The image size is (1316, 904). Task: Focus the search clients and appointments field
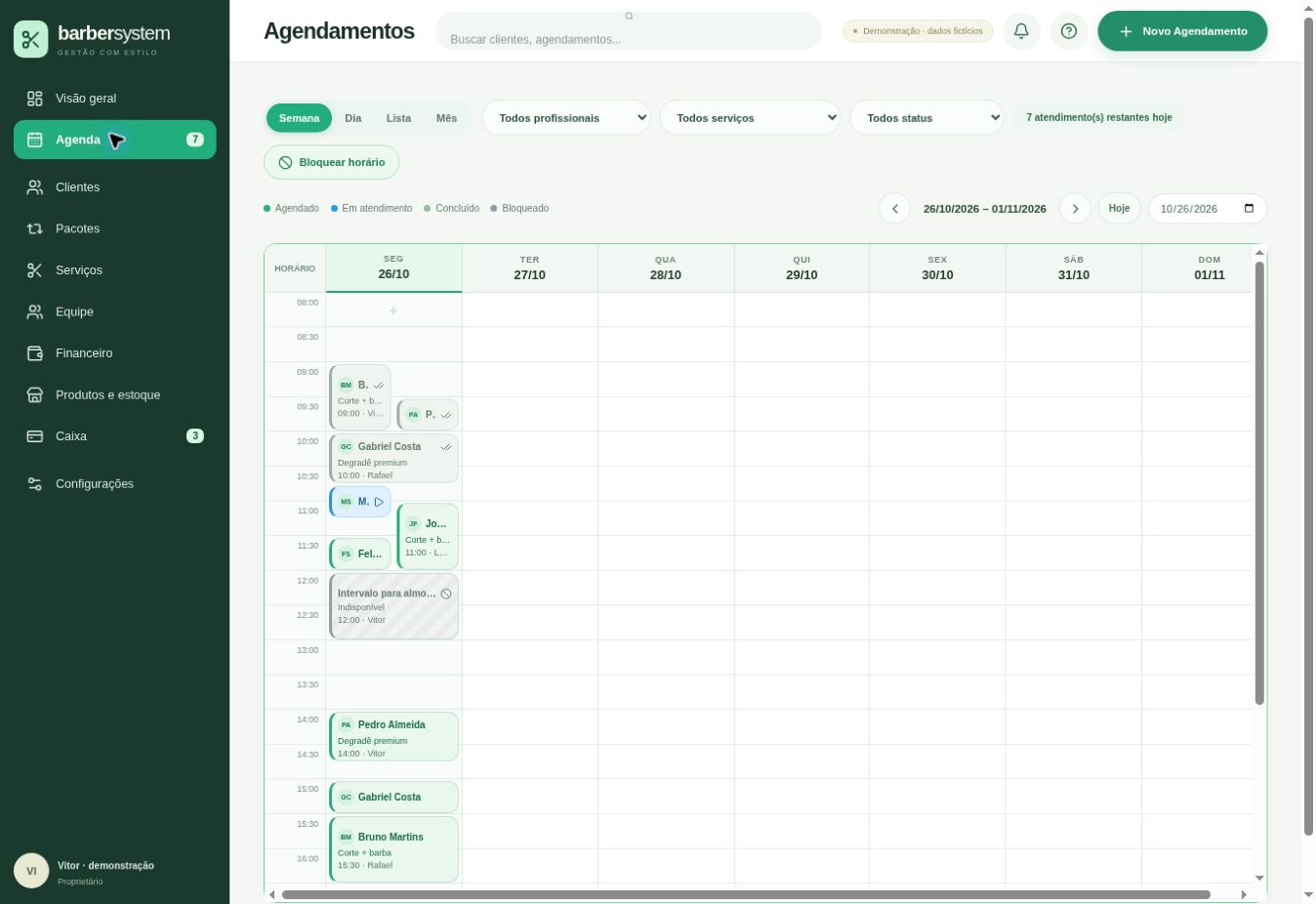(629, 39)
